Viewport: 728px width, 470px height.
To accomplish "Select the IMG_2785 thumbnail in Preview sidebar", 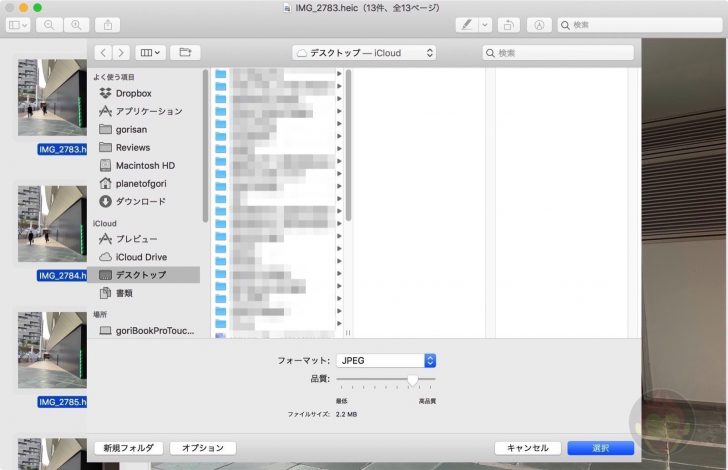I will click(x=52, y=350).
